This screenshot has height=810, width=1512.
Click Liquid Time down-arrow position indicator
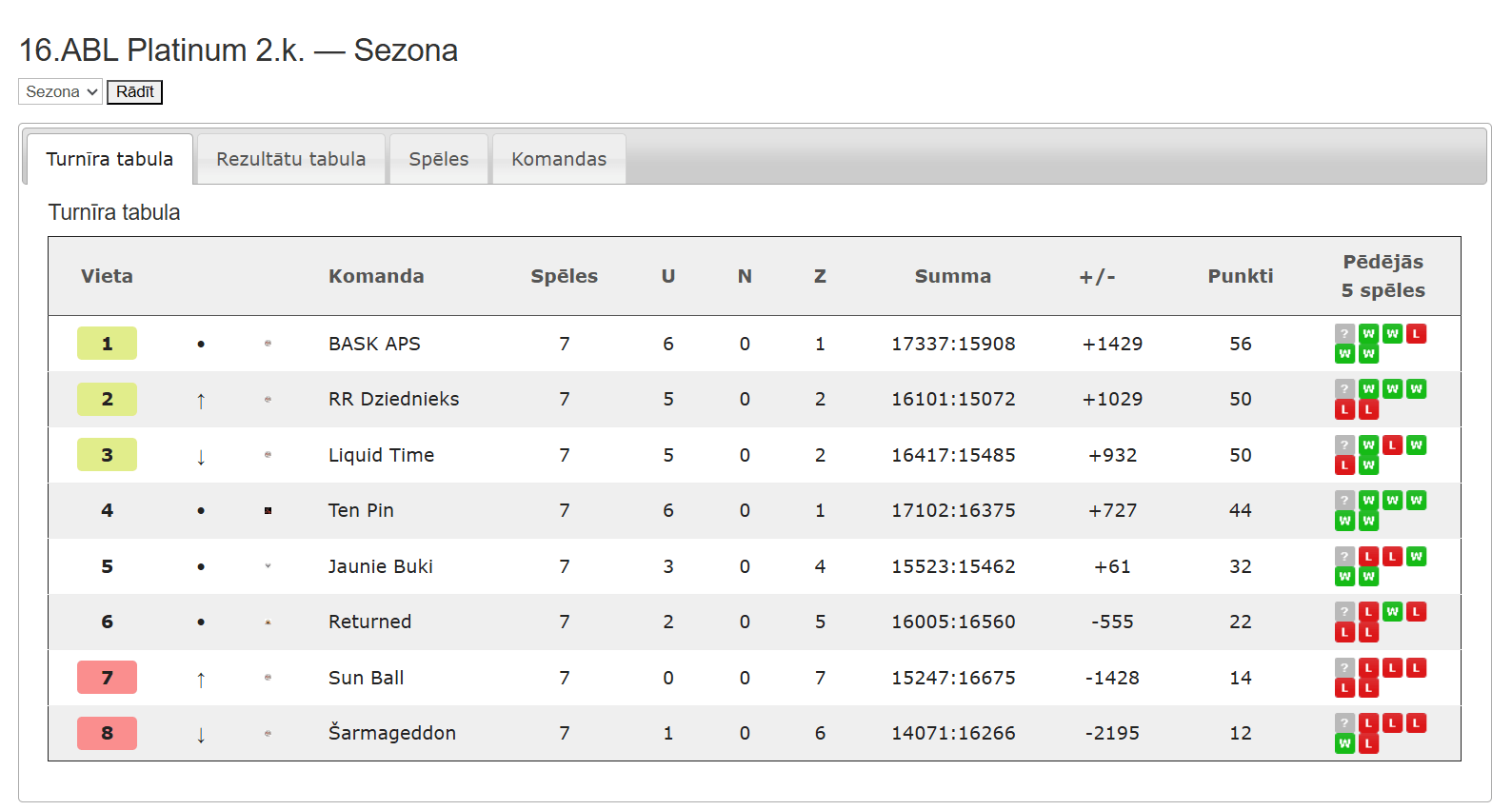[x=201, y=457]
